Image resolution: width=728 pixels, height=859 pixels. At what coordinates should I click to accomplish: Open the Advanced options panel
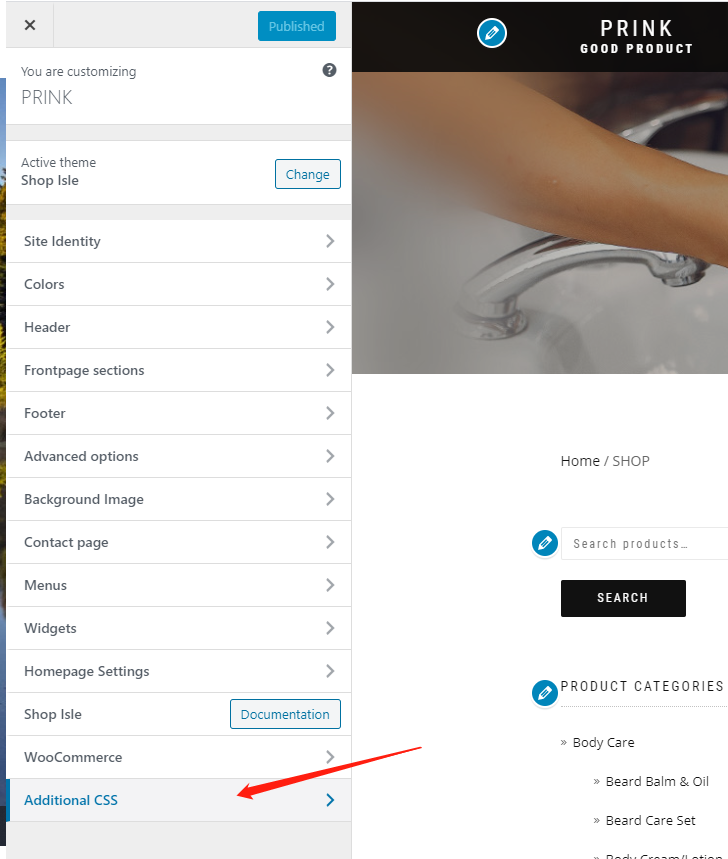pos(179,456)
